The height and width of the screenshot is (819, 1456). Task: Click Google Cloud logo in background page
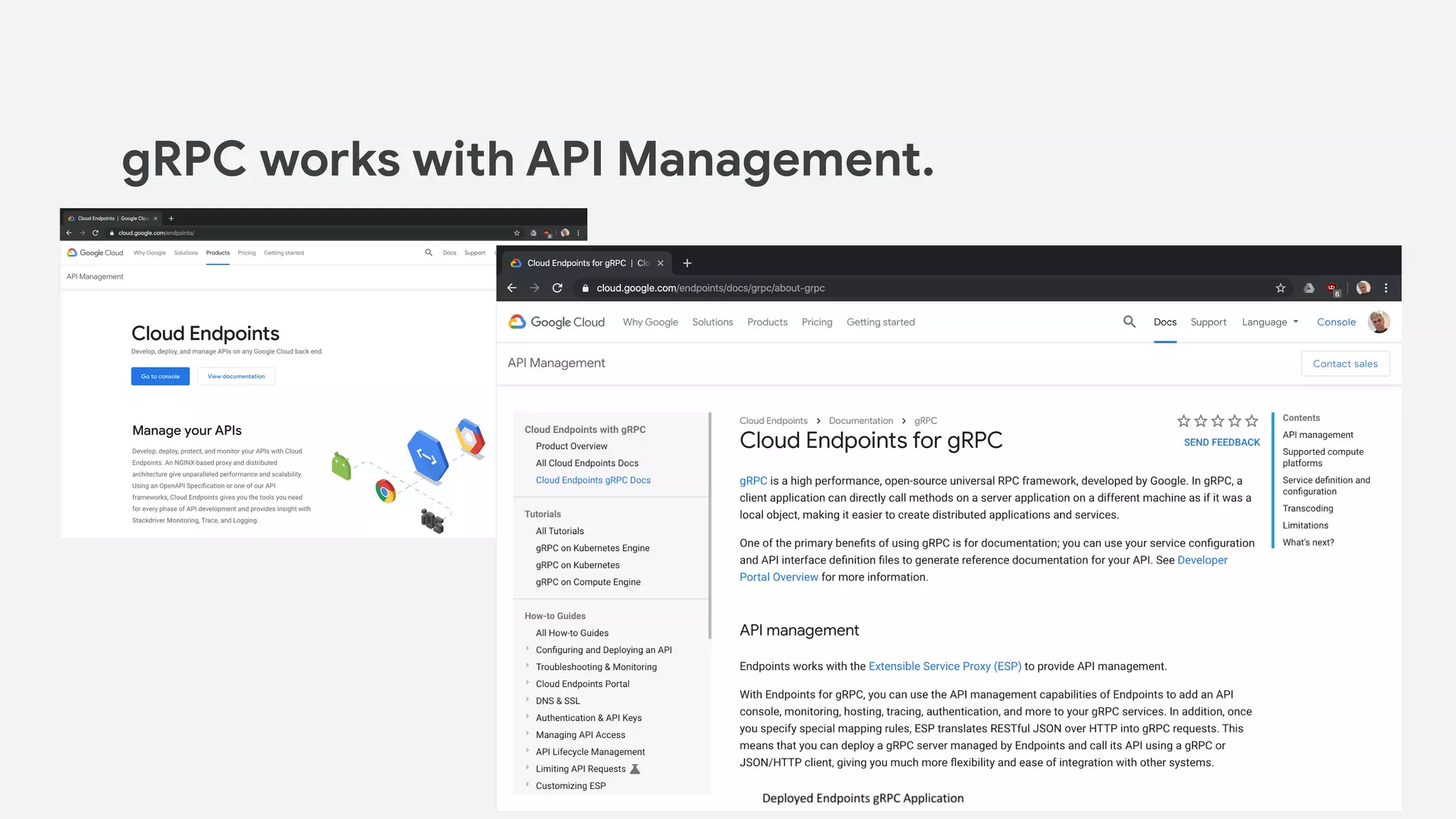95,252
